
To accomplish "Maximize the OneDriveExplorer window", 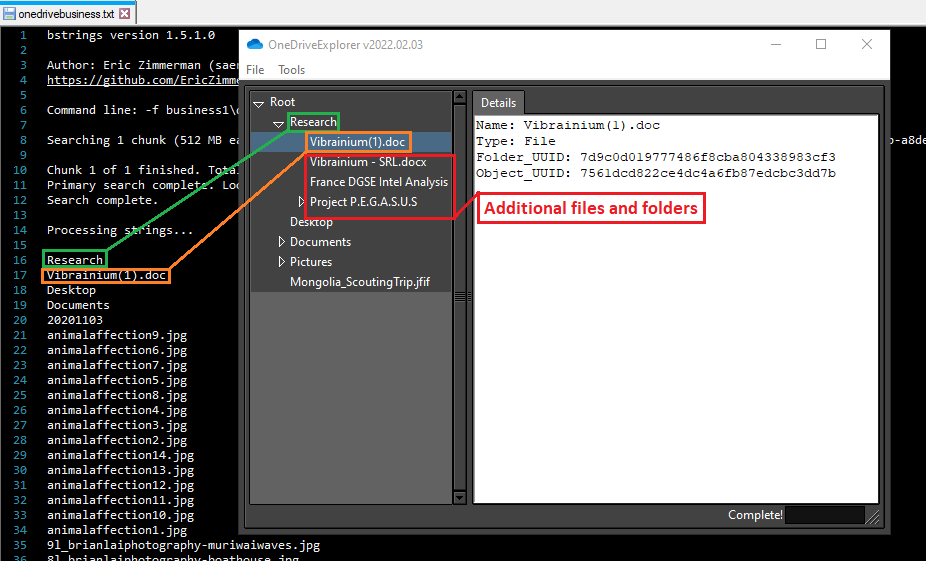I will 821,44.
